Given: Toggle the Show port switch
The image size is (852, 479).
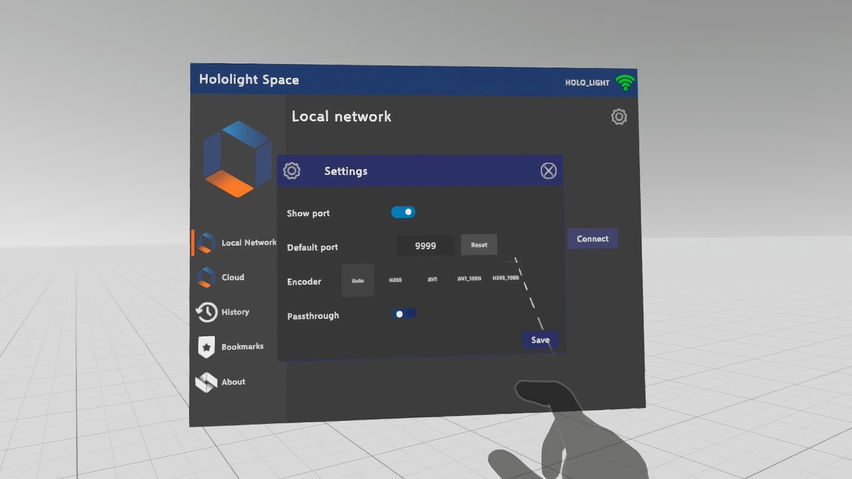Looking at the screenshot, I should (403, 212).
